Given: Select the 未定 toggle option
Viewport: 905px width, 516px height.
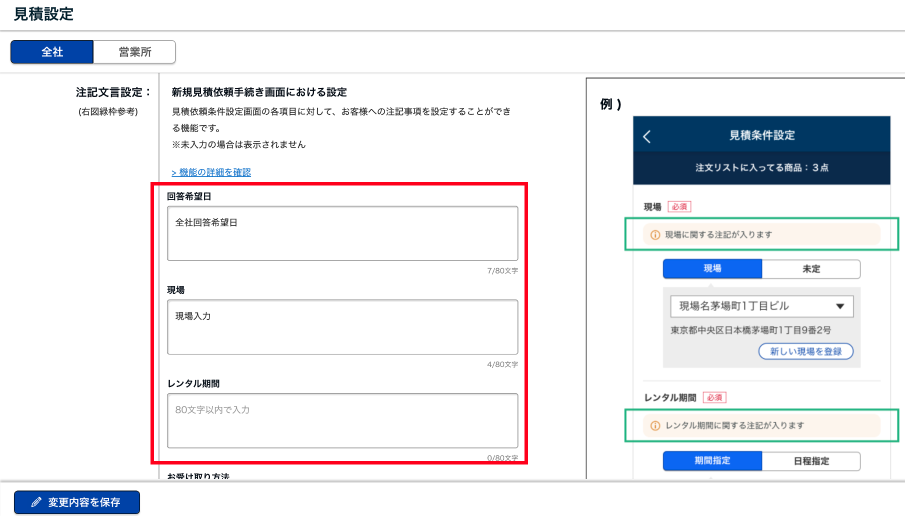Looking at the screenshot, I should tap(811, 269).
